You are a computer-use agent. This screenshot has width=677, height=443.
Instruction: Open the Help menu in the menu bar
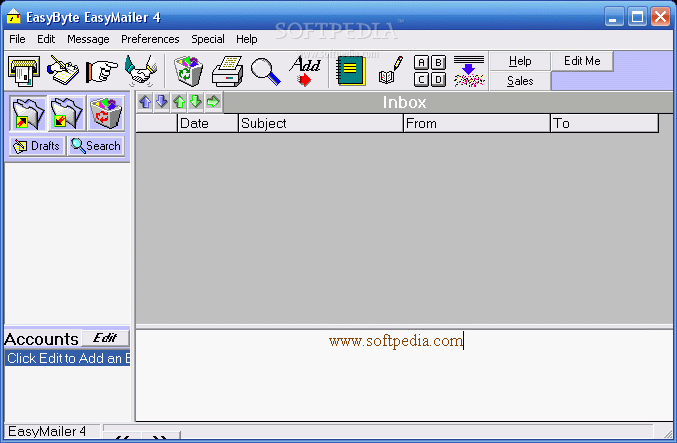[247, 39]
